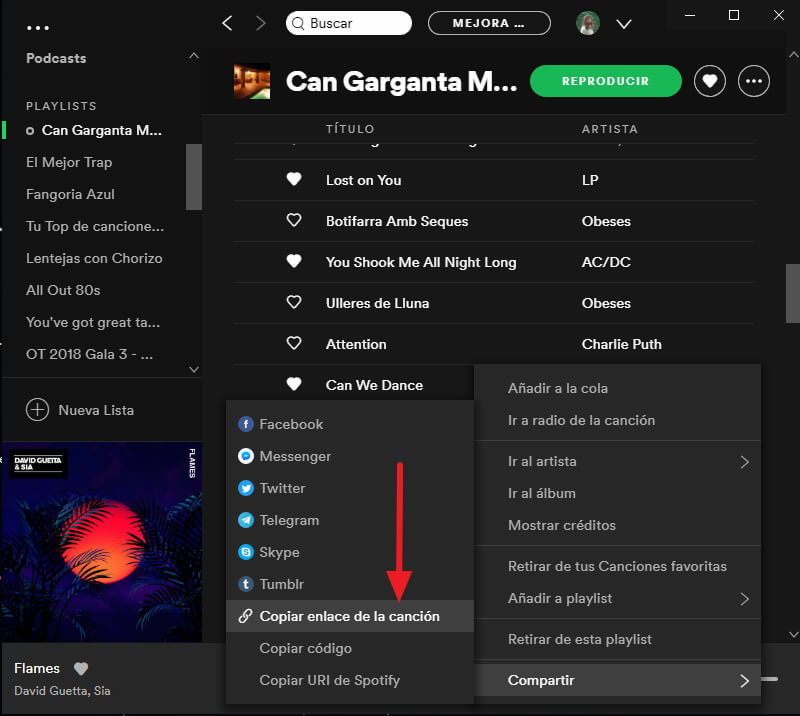Click the user profile avatar
The width and height of the screenshot is (800, 716).
click(x=588, y=23)
